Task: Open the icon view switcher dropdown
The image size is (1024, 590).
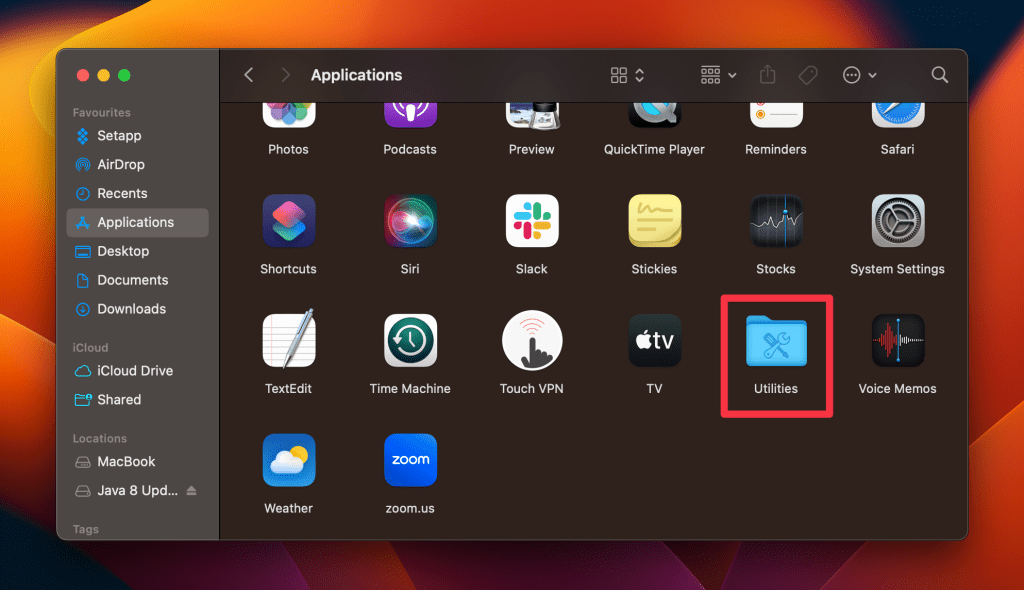Action: (x=627, y=75)
